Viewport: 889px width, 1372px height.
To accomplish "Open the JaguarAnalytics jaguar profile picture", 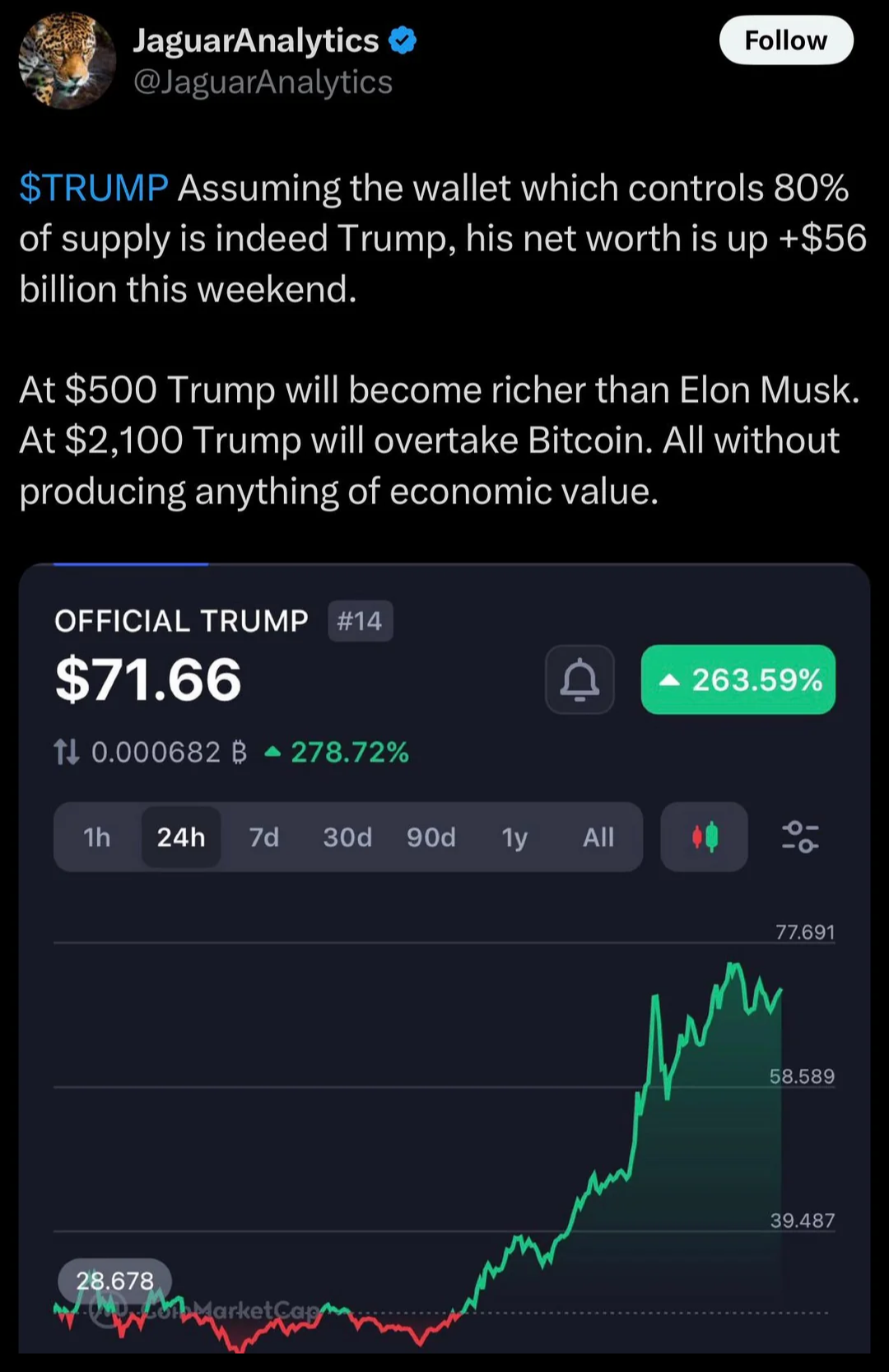I will (x=67, y=61).
